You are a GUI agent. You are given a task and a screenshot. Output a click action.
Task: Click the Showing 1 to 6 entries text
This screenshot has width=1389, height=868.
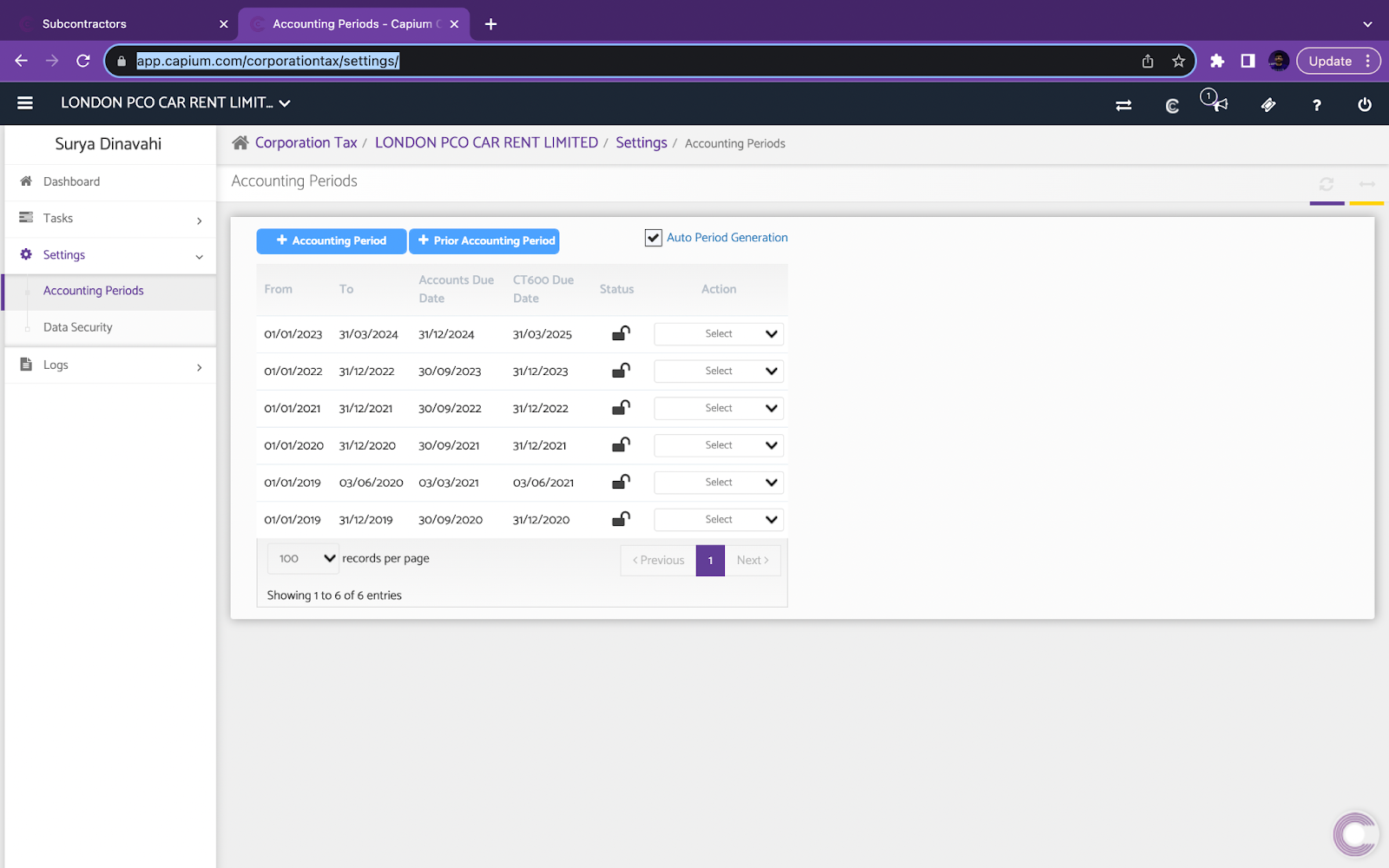click(x=334, y=595)
